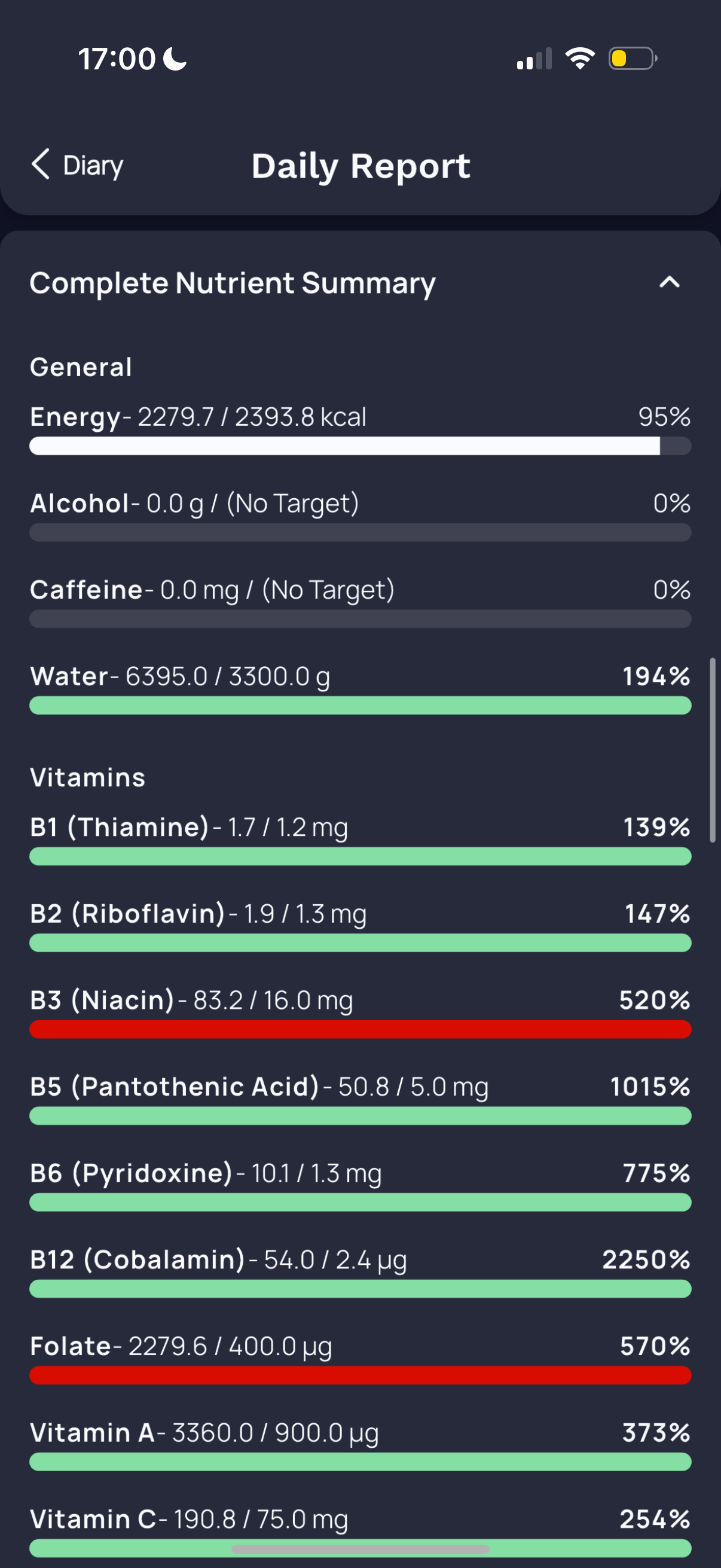Viewport: 721px width, 1568px height.
Task: Tap the battery indicator icon
Action: click(x=633, y=59)
